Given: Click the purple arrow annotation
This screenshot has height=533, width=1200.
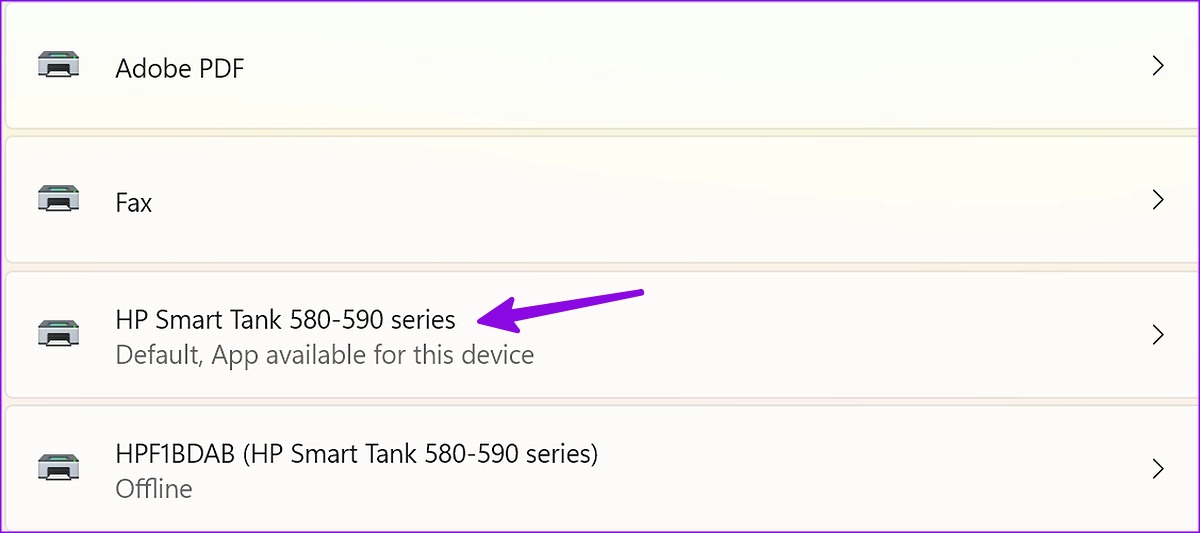Looking at the screenshot, I should coord(562,309).
